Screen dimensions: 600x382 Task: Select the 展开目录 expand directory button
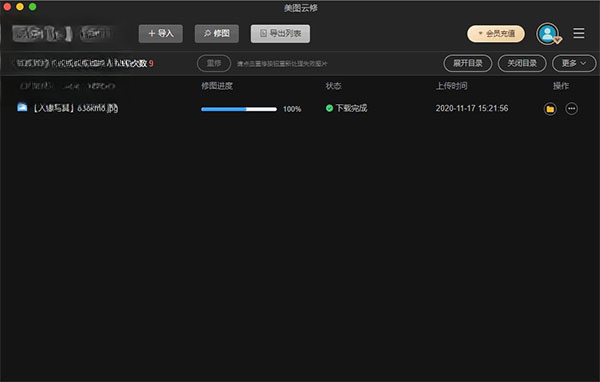point(468,63)
